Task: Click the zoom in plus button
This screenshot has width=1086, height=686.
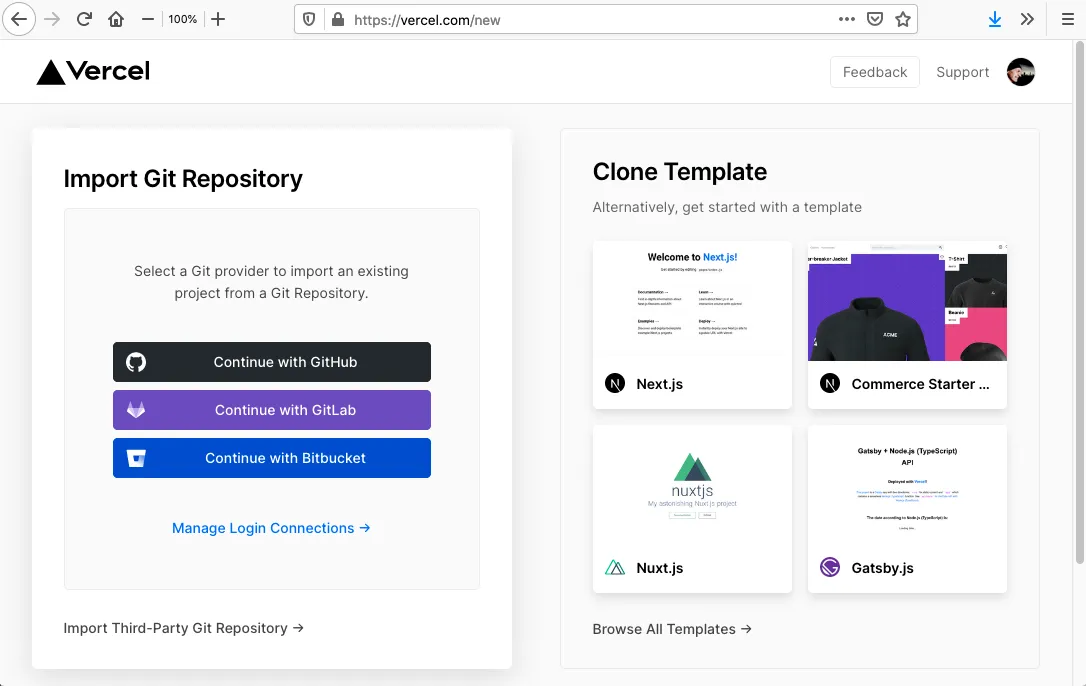Action: coord(218,18)
